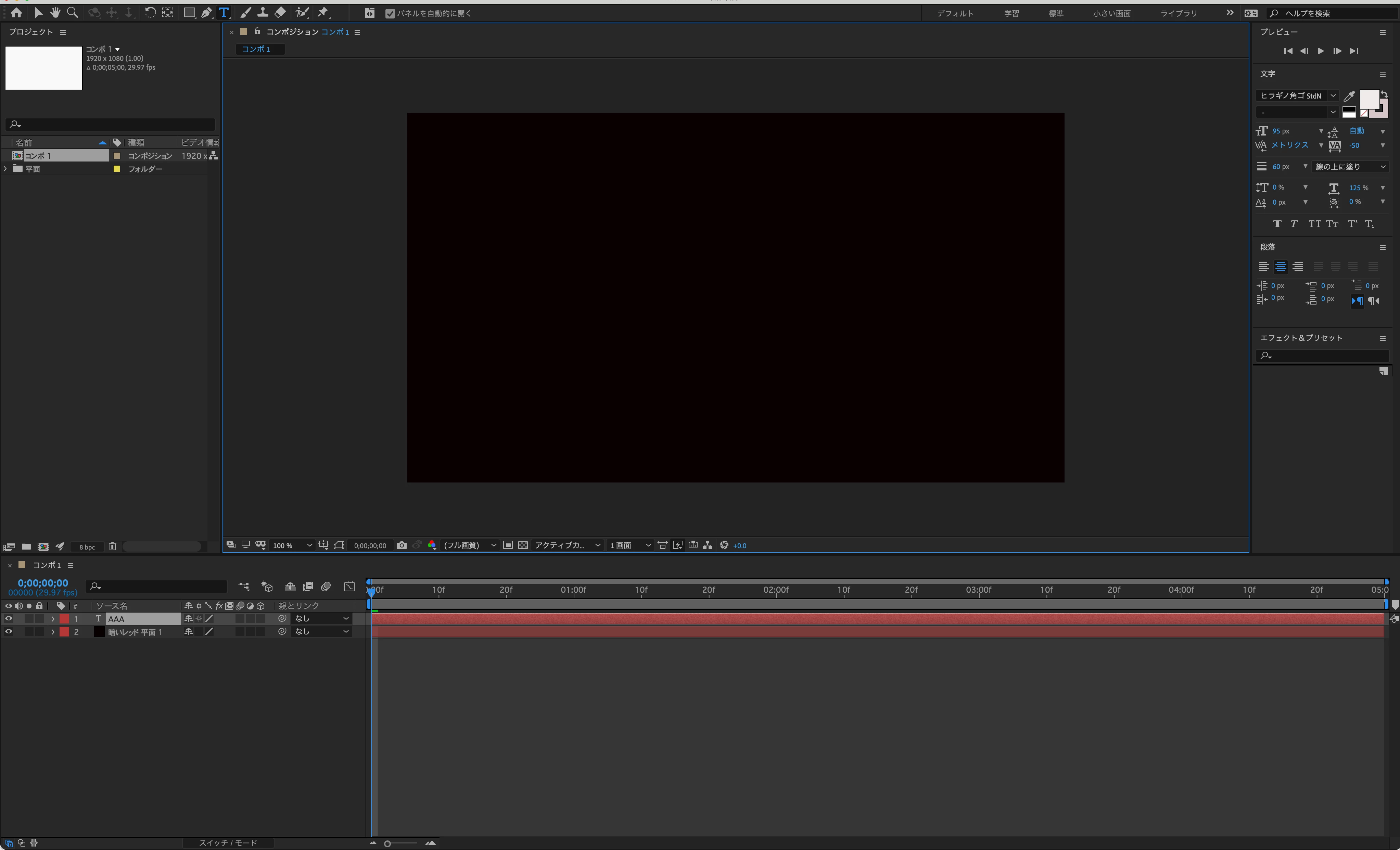This screenshot has width=1400, height=850.
Task: Expand the 平面 folder
Action: pos(6,169)
